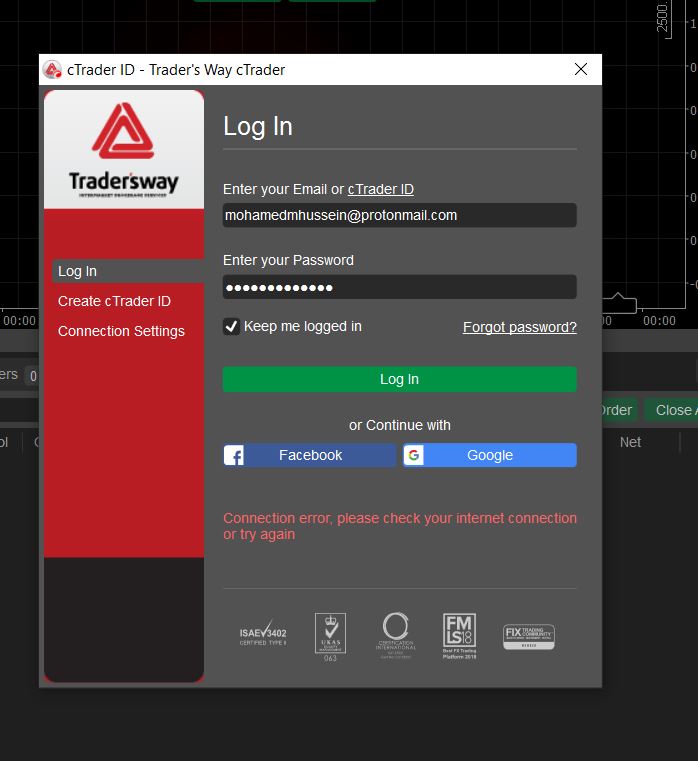698x761 pixels.
Task: Open the Create cTrader ID page
Action: [x=114, y=301]
